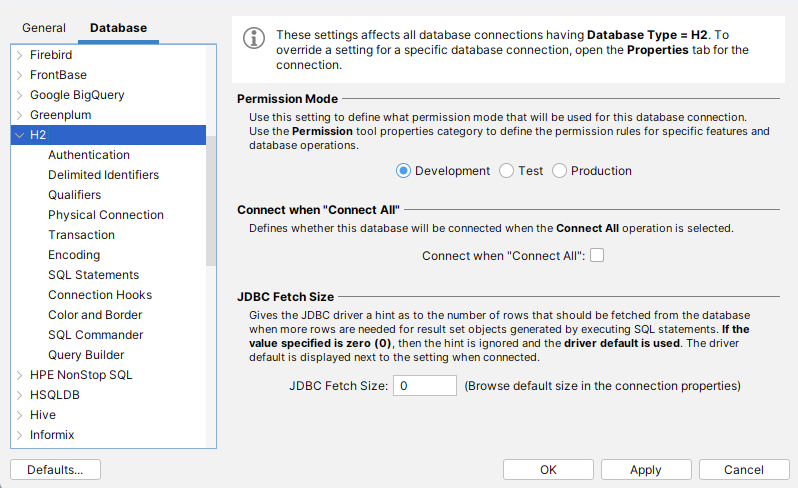Choose Production permission mode

(560, 171)
